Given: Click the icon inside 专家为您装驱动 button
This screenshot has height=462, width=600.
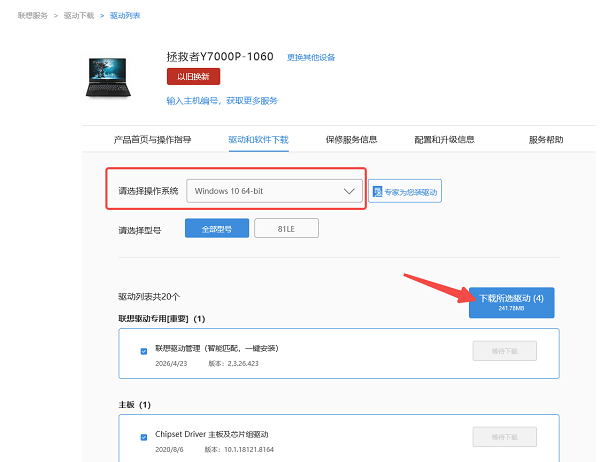Looking at the screenshot, I should 377,191.
